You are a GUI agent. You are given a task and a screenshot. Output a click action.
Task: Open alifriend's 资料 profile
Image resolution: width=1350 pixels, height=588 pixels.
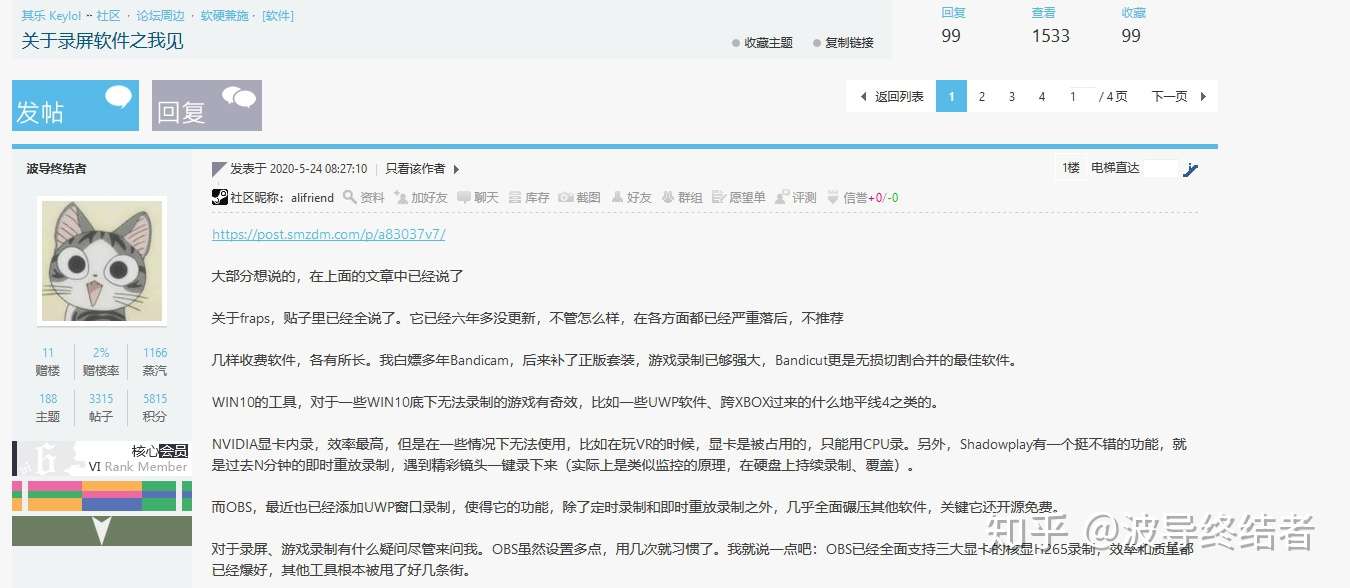(x=364, y=197)
